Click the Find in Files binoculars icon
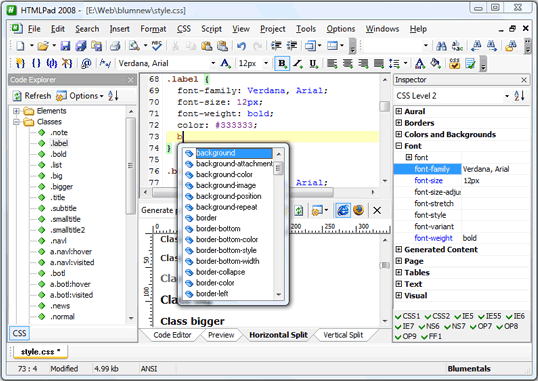The image size is (538, 381). (511, 46)
